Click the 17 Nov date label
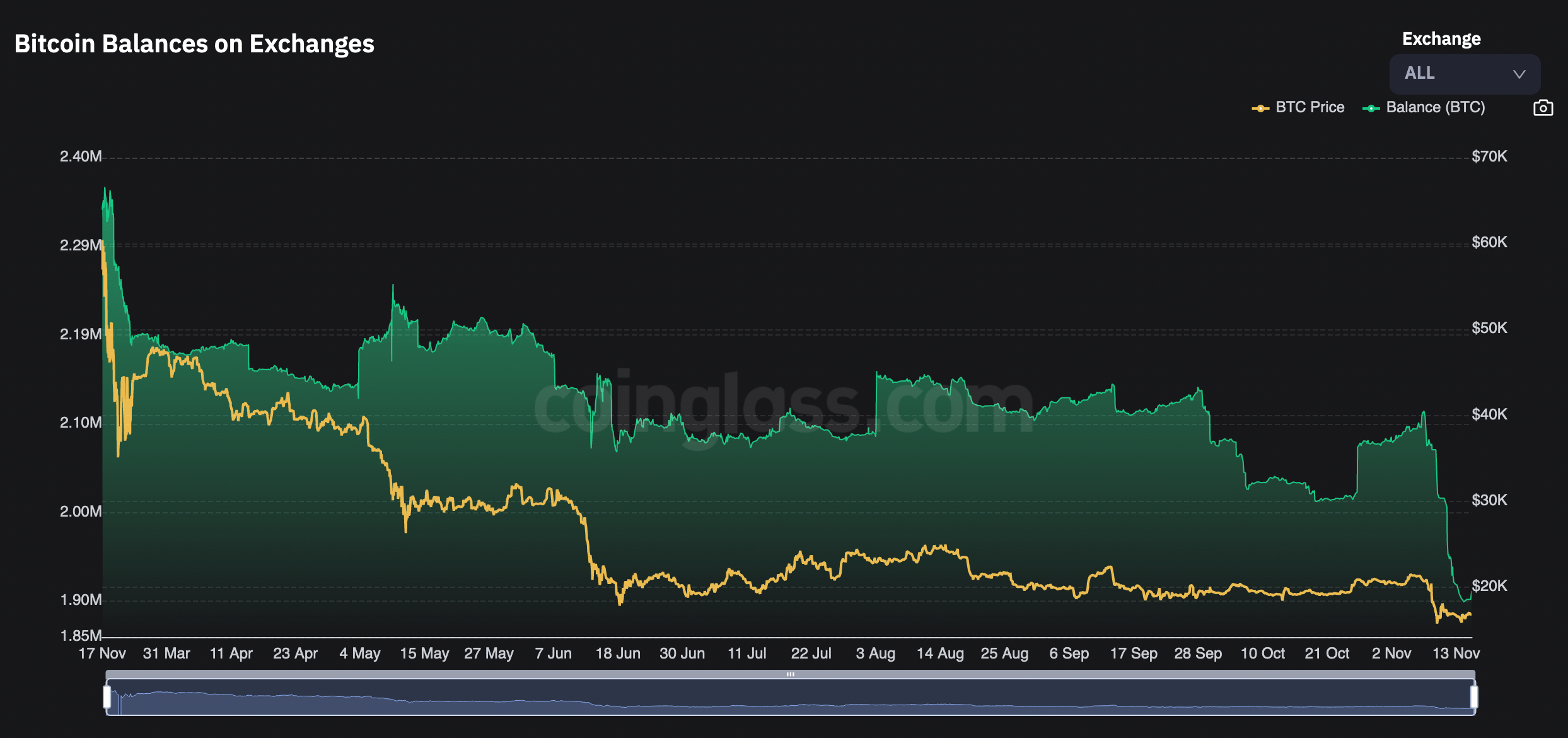This screenshot has height=738, width=1568. (x=102, y=653)
